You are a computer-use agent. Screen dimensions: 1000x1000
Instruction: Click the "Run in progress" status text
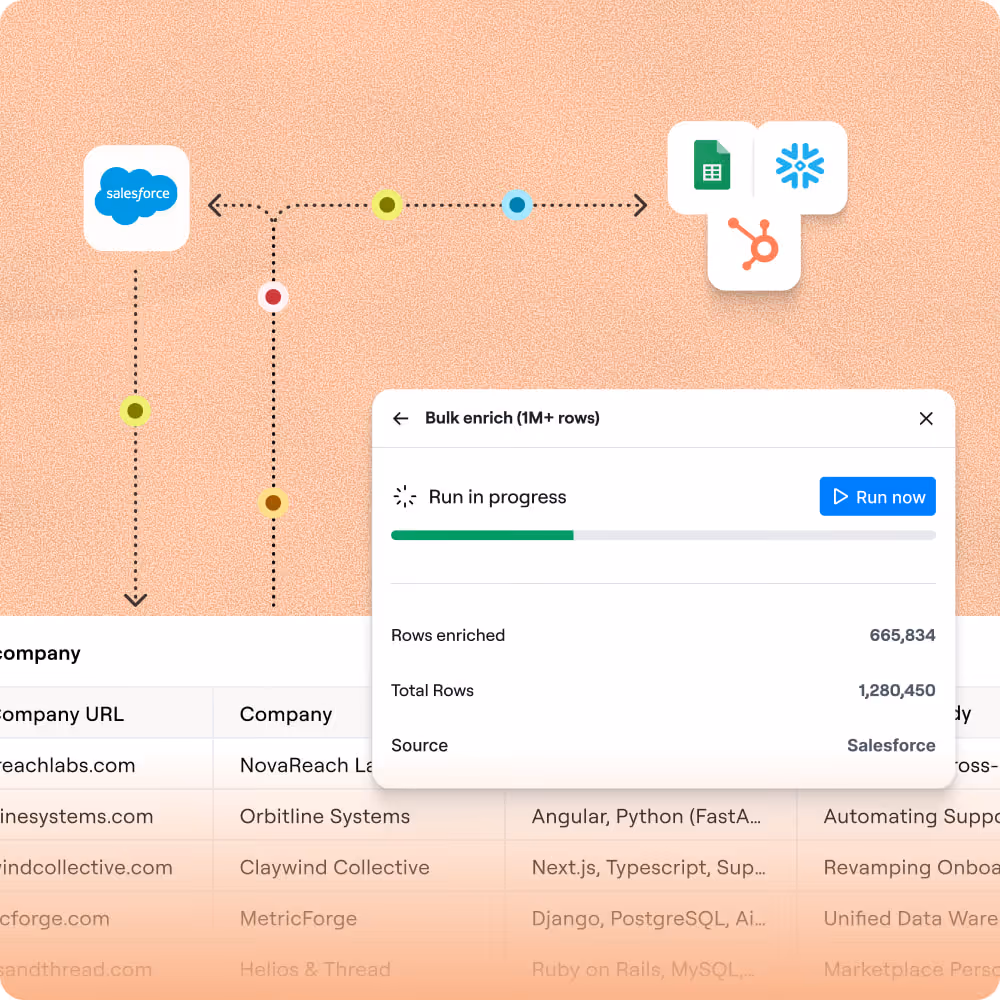click(x=497, y=497)
